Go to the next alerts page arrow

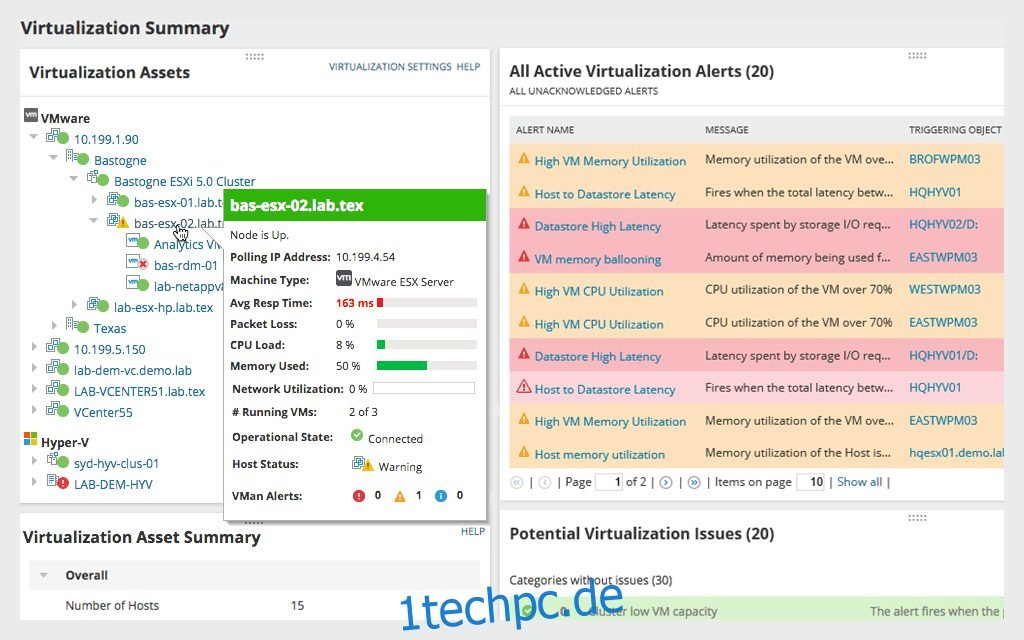coord(665,483)
